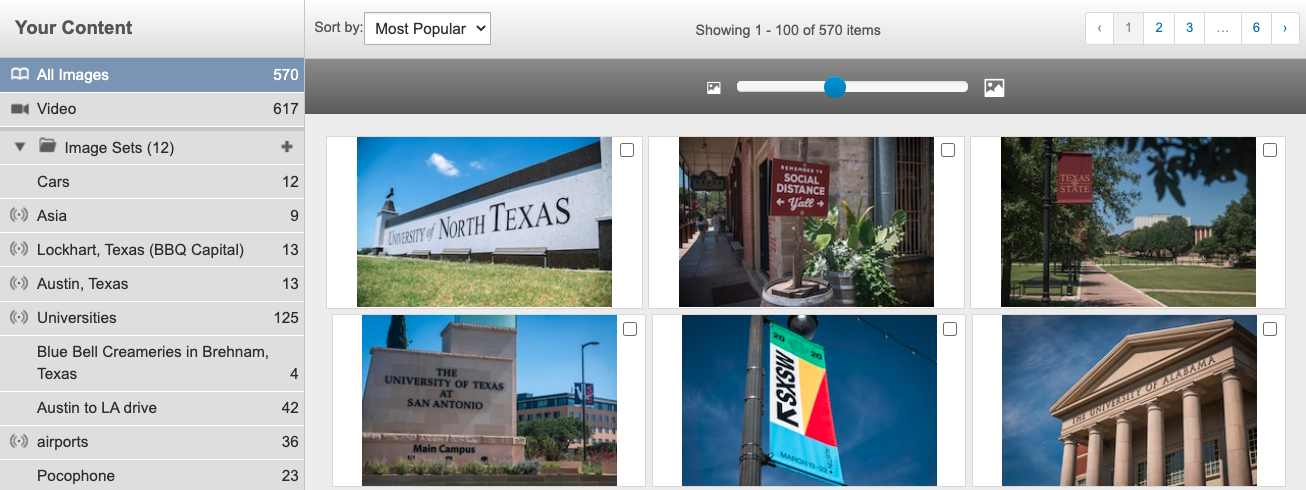This screenshot has width=1306, height=490.
Task: Check the Social Distance Y'all image checkbox
Action: tap(948, 150)
